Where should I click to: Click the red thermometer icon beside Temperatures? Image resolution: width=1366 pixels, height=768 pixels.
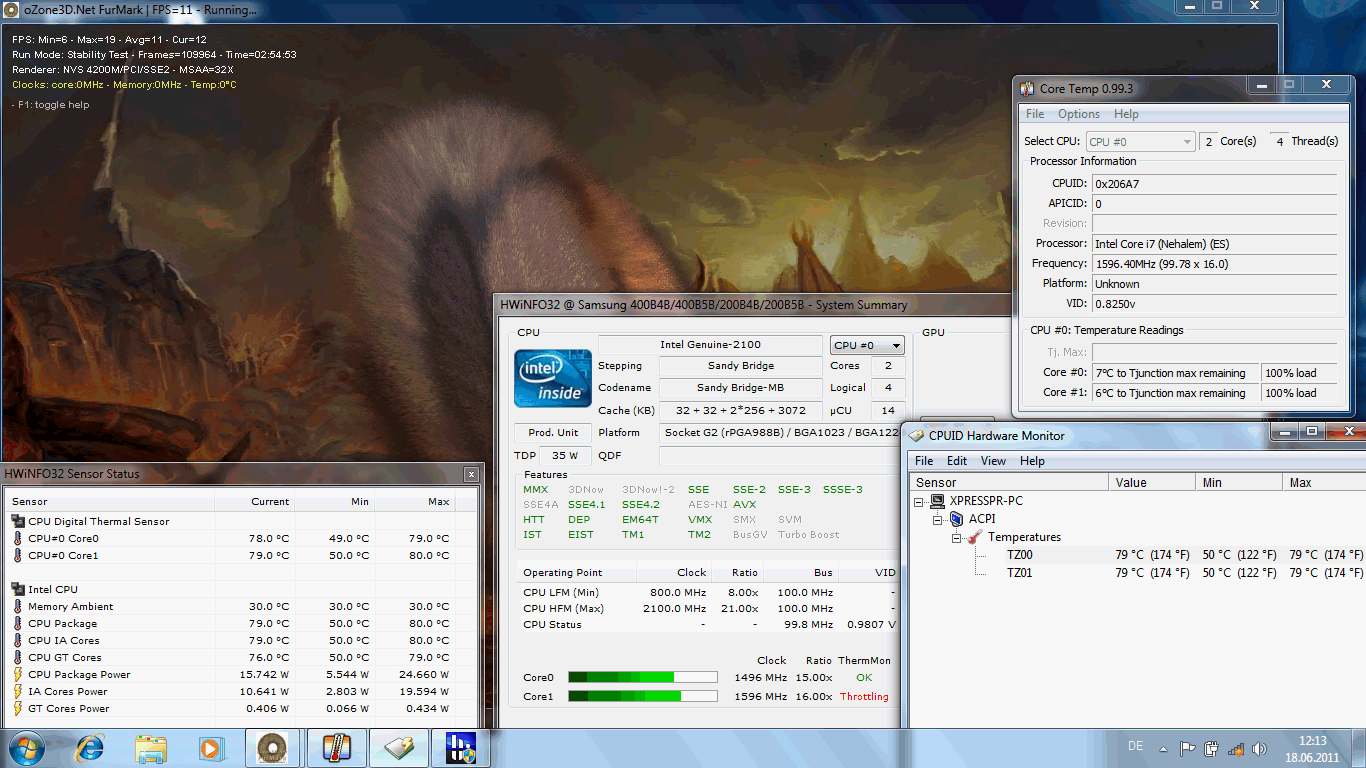(975, 537)
